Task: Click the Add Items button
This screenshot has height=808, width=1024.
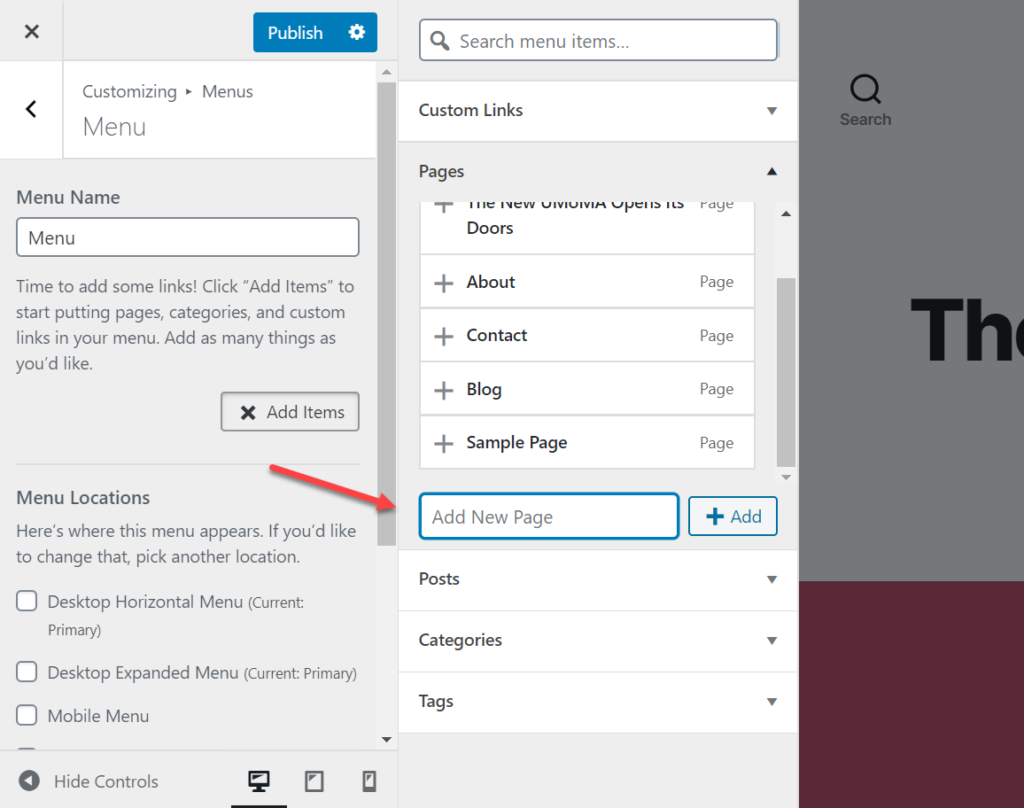Action: (x=290, y=412)
